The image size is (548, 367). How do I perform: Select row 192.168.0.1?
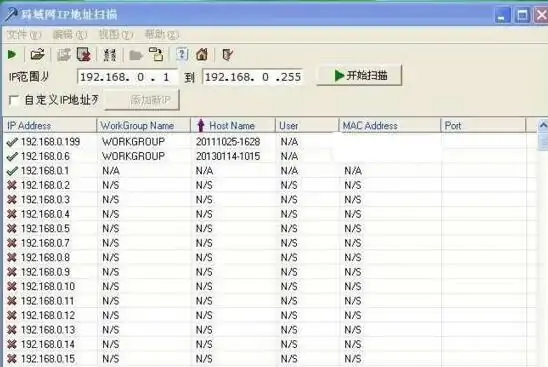(270, 171)
